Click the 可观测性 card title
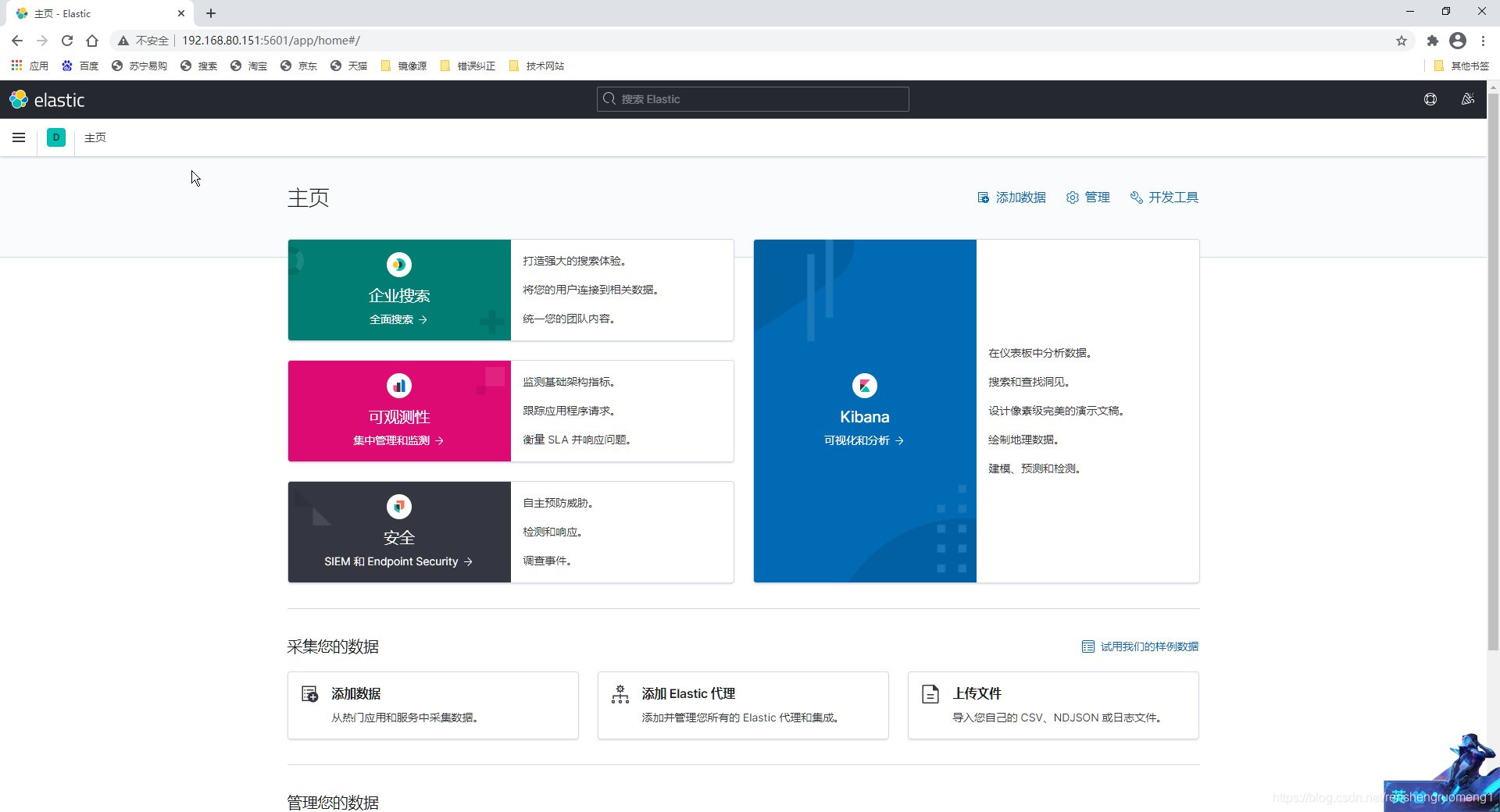This screenshot has width=1500, height=812. (x=399, y=417)
